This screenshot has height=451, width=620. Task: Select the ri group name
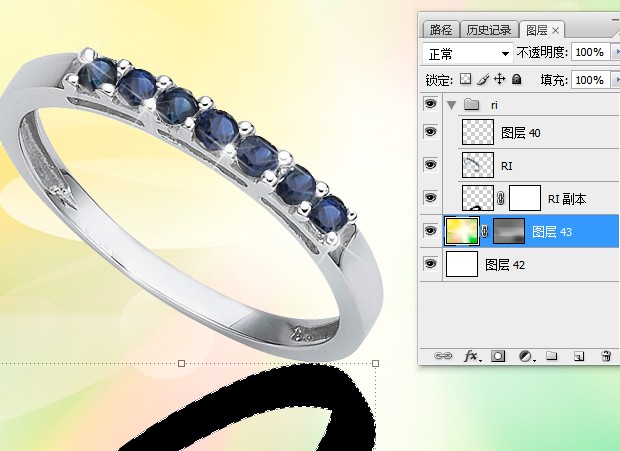click(494, 105)
